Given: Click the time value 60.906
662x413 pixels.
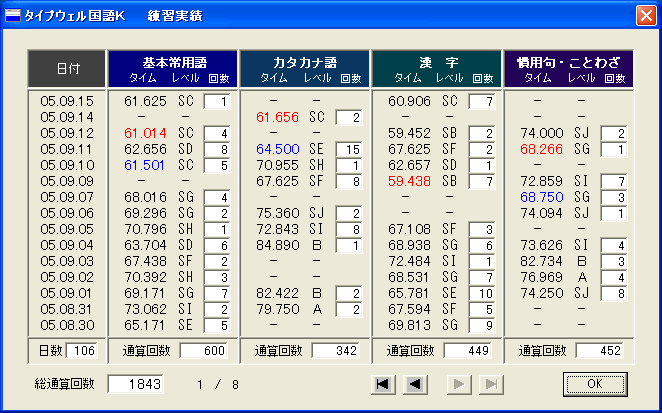Looking at the screenshot, I should click(x=410, y=101).
